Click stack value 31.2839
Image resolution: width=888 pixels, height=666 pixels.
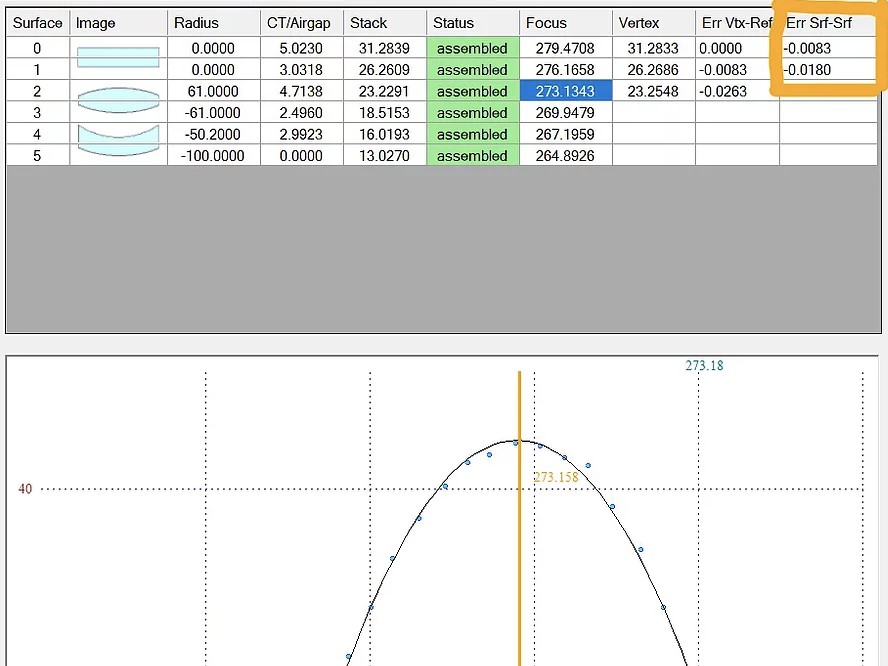(x=385, y=48)
